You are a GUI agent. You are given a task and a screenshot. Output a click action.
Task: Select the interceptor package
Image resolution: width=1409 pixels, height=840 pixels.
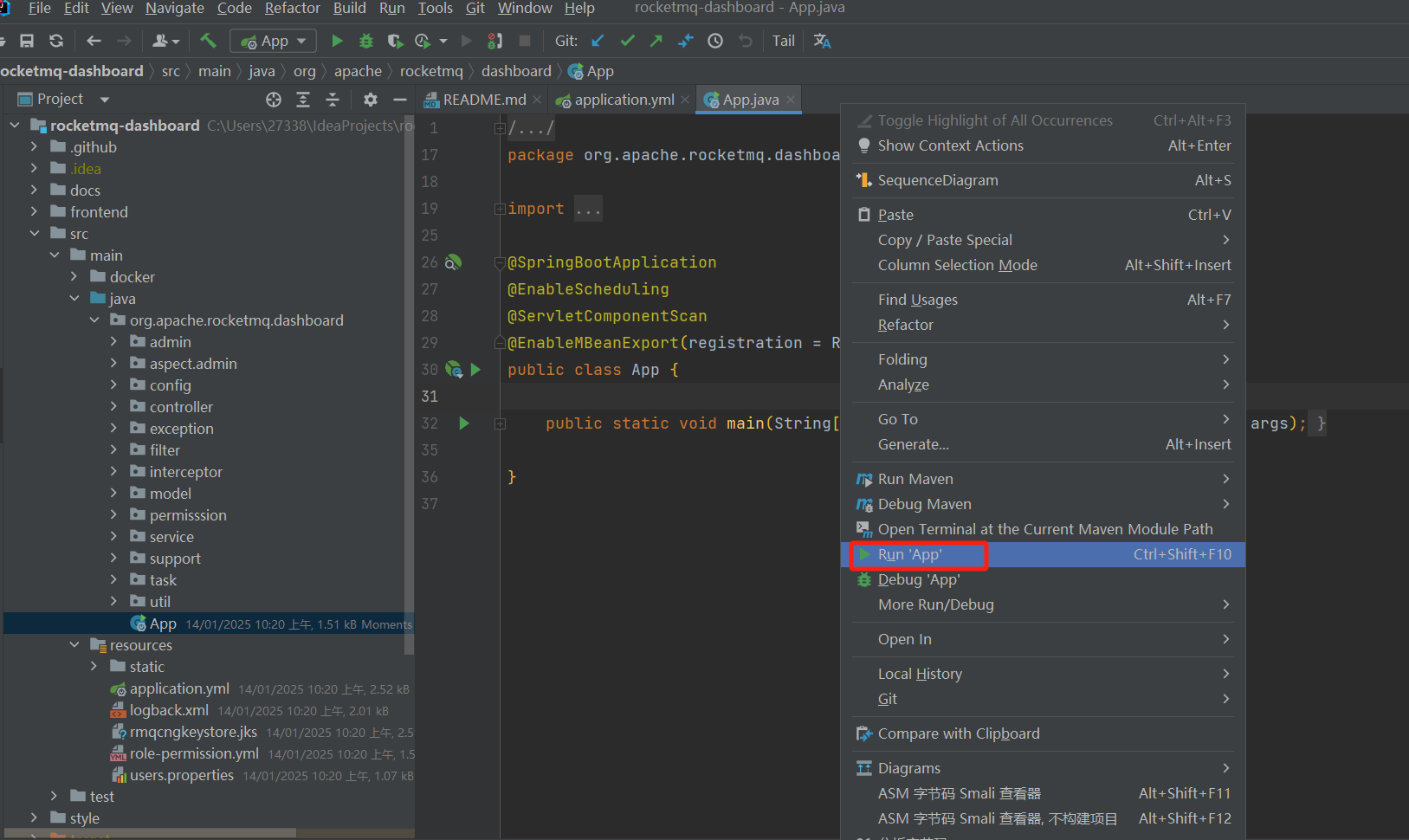(x=186, y=472)
